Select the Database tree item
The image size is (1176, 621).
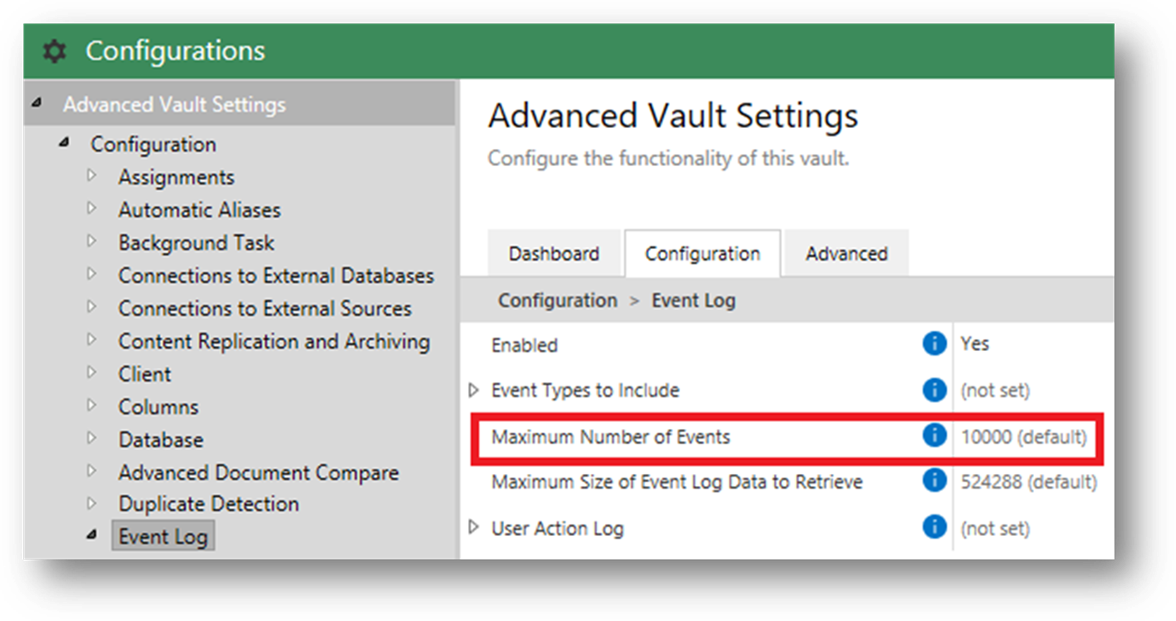tap(160, 440)
